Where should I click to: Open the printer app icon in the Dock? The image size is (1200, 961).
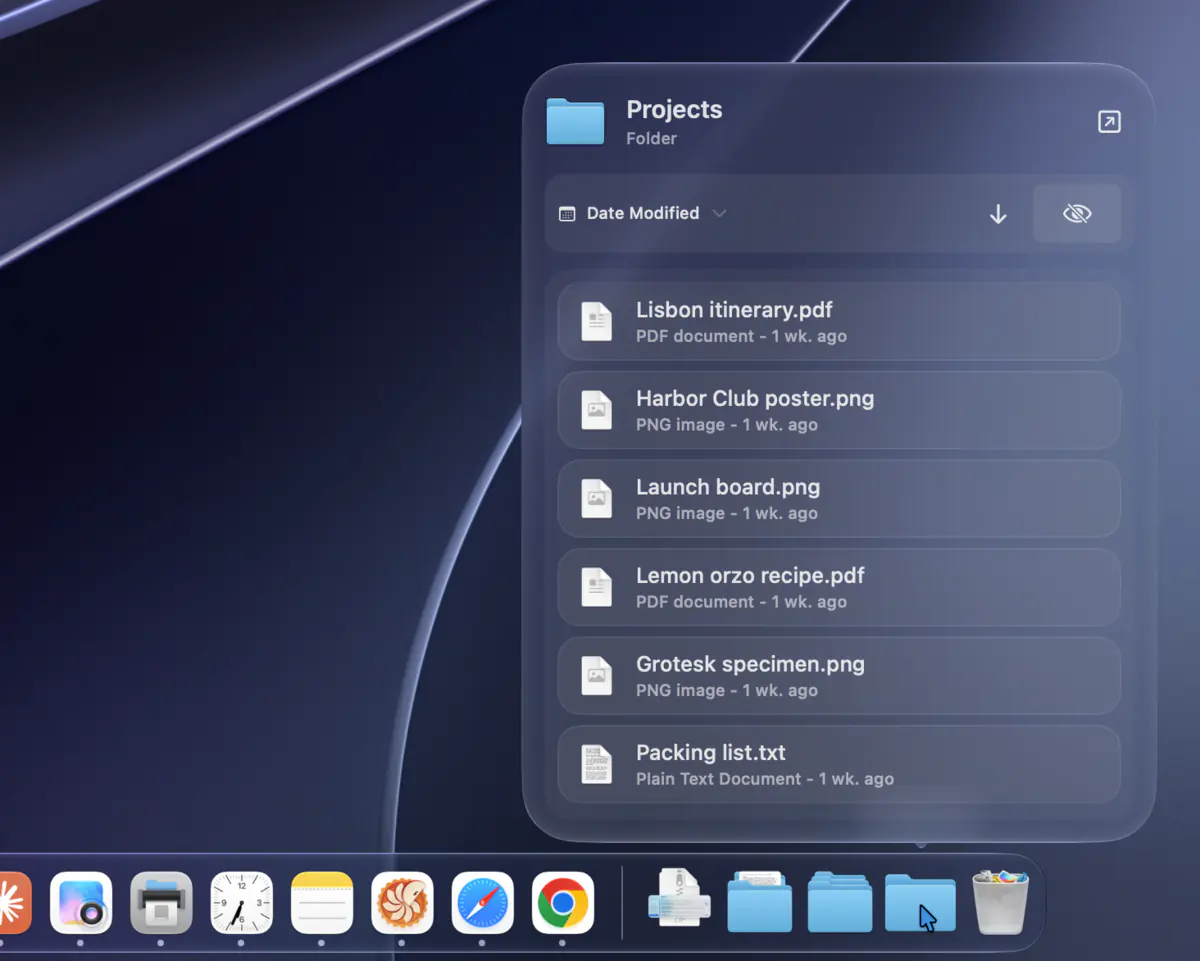pos(161,903)
